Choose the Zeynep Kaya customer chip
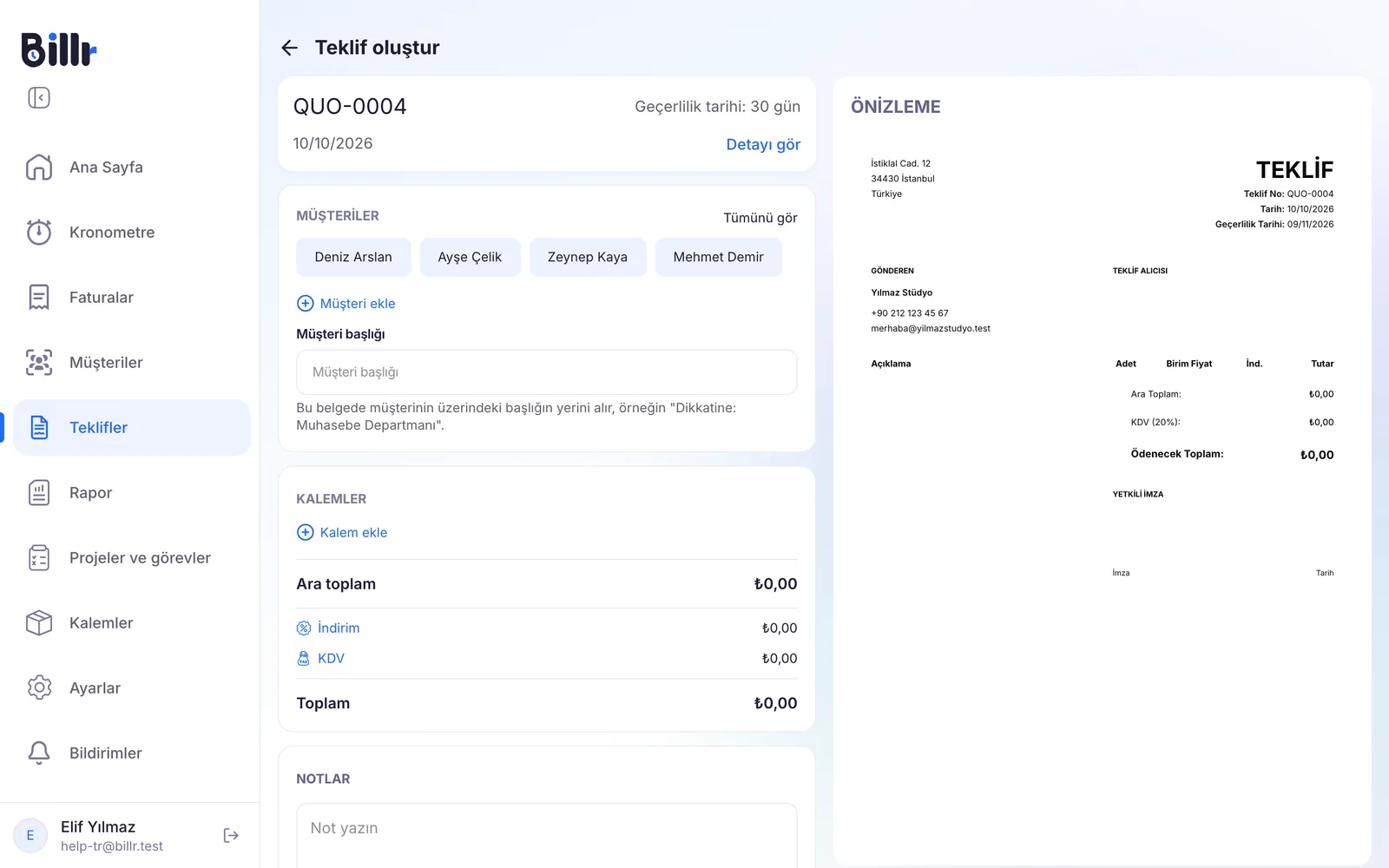 pyautogui.click(x=588, y=257)
